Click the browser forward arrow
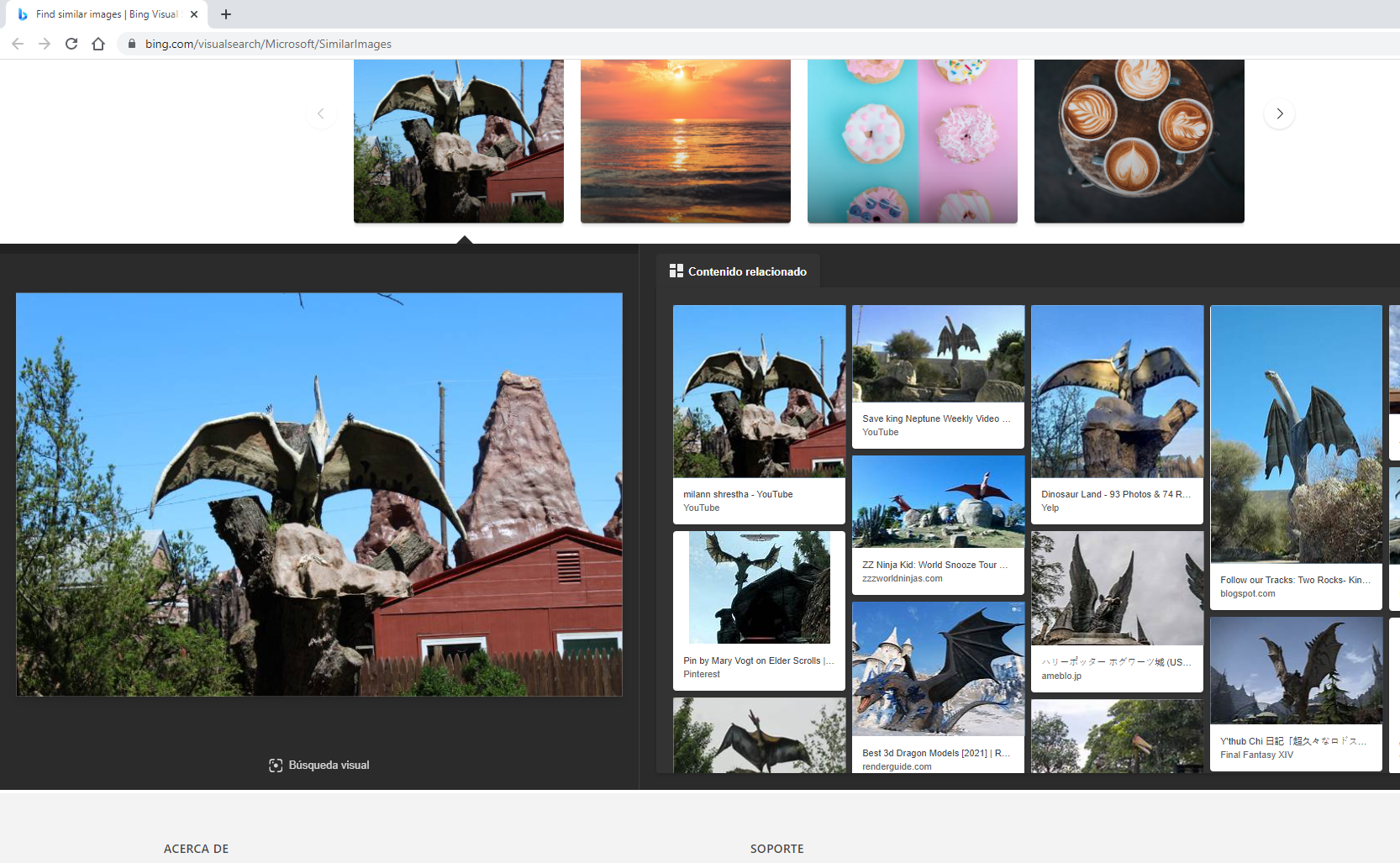This screenshot has height=863, width=1400. (x=45, y=44)
